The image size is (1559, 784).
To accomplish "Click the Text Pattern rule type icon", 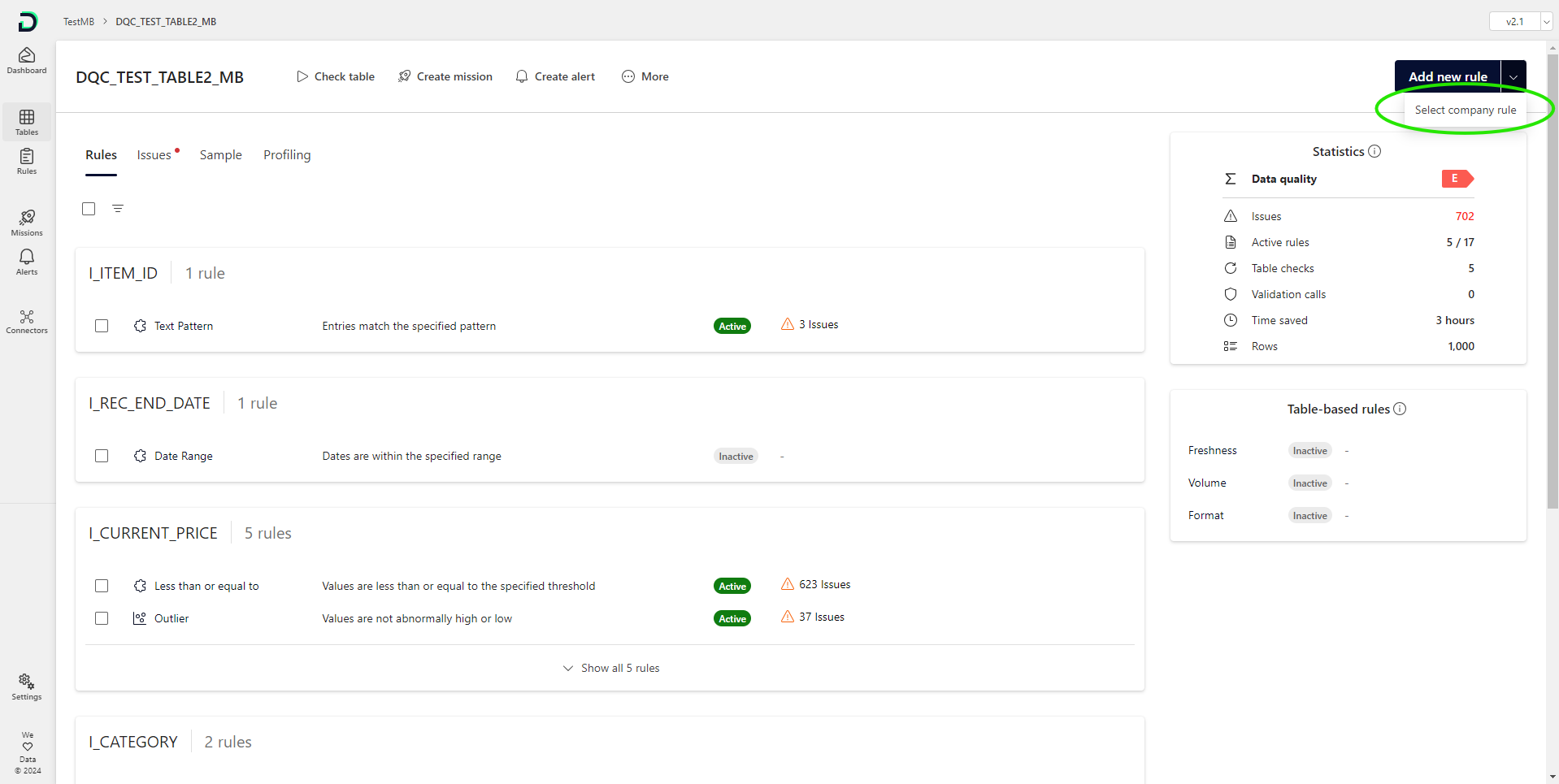I will (140, 326).
